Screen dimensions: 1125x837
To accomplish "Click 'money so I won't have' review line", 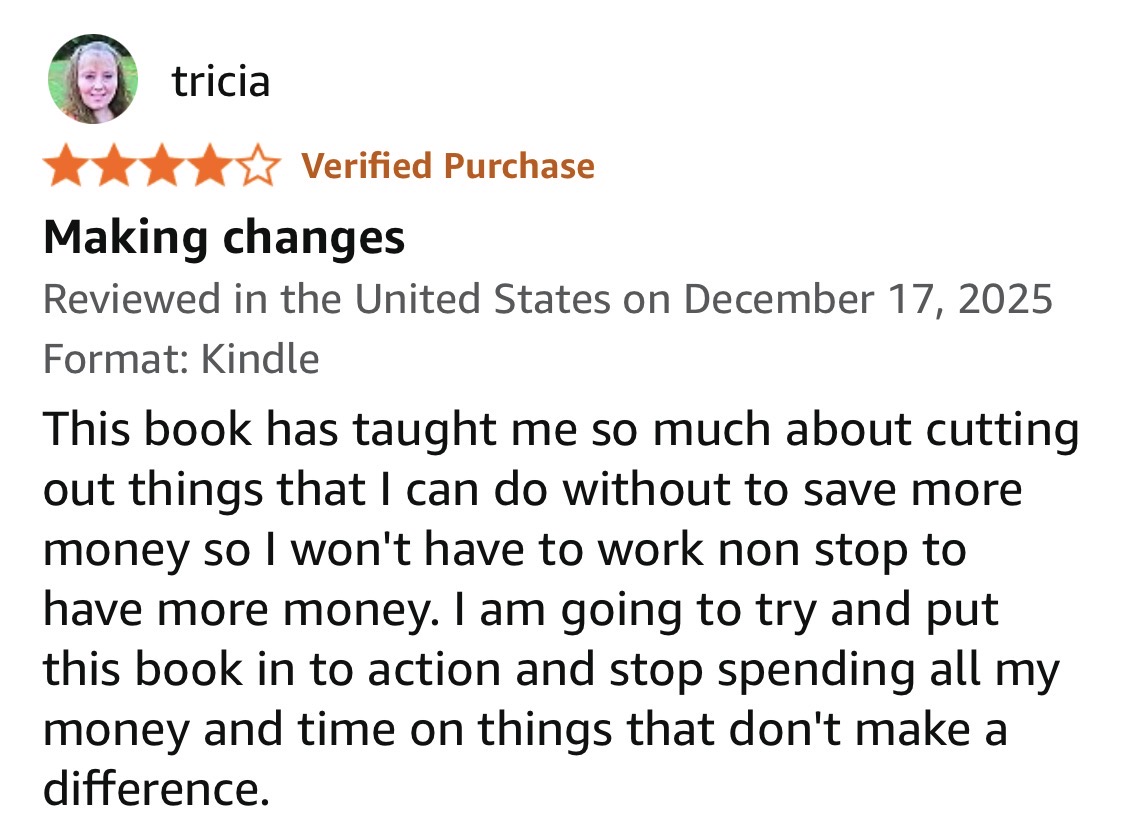I will point(504,550).
